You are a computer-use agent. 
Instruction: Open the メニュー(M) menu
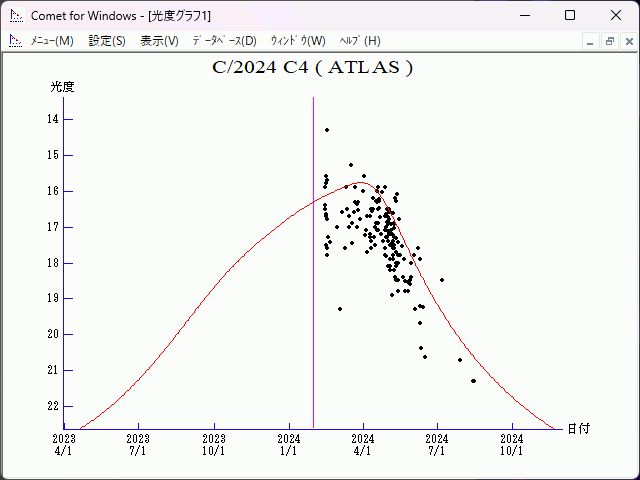click(52, 41)
